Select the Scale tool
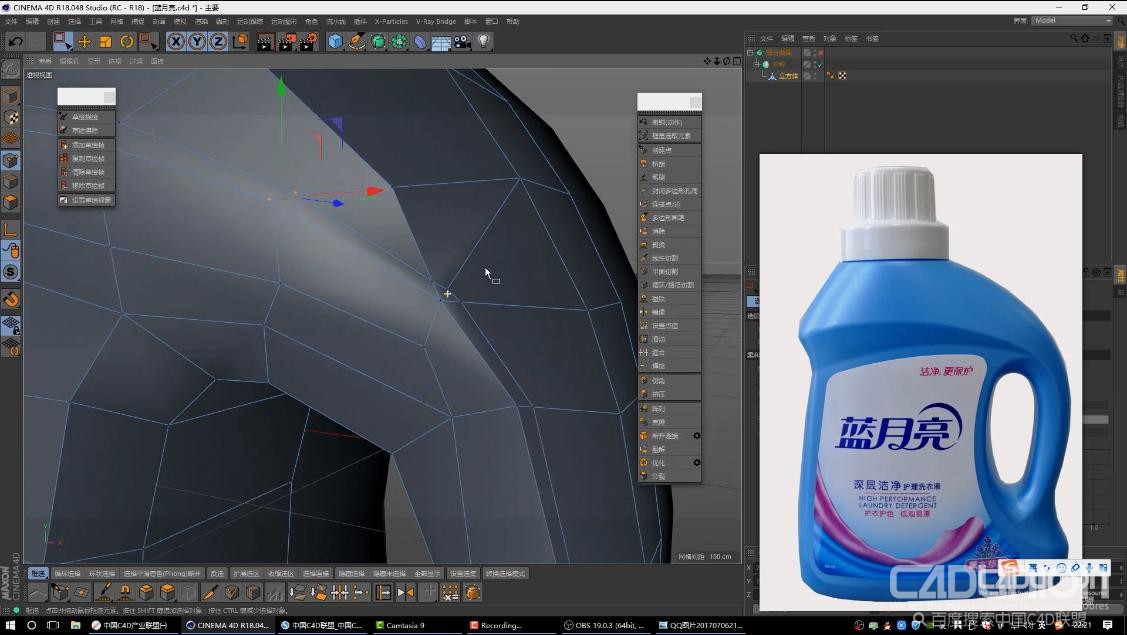Screen dimensions: 1127x635 pyautogui.click(x=106, y=42)
